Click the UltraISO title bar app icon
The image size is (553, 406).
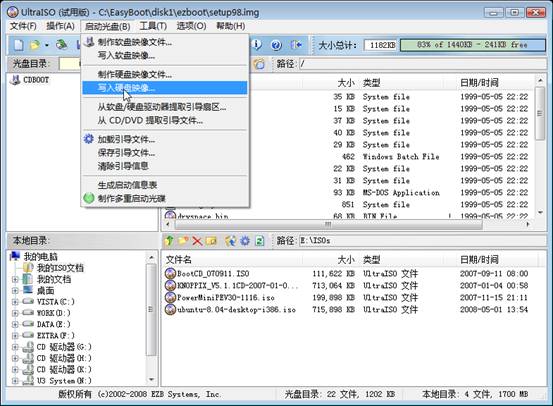coord(13,12)
